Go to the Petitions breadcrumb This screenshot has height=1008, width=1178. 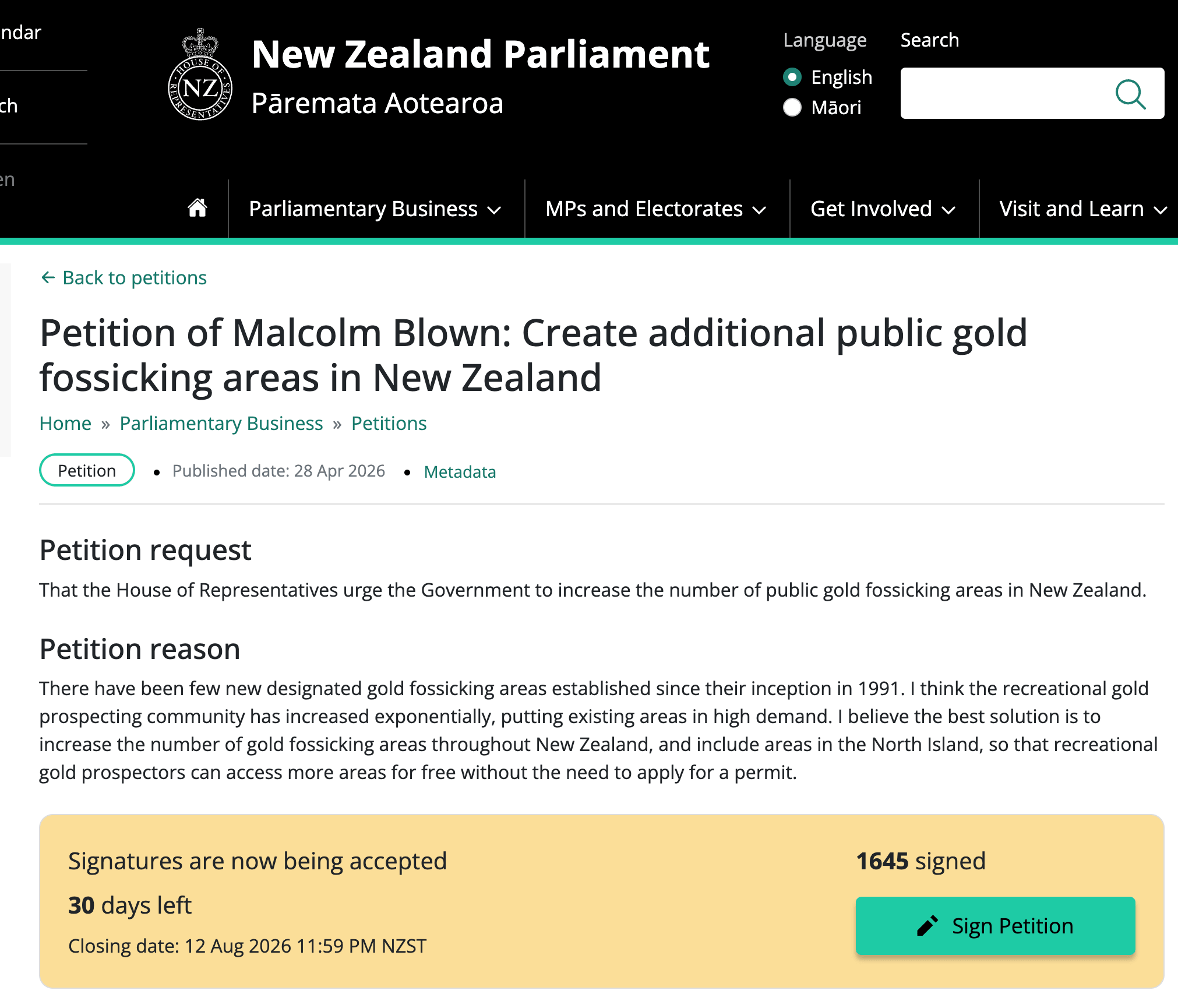(x=389, y=424)
